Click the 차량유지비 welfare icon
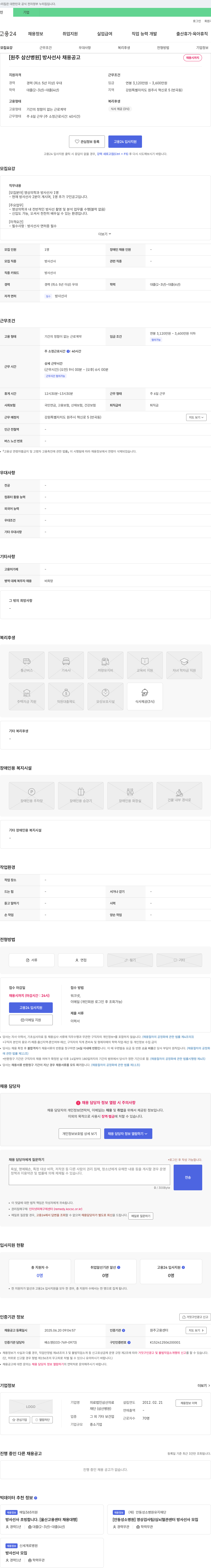Image resolution: width=211 pixels, height=1568 pixels. coord(105,665)
